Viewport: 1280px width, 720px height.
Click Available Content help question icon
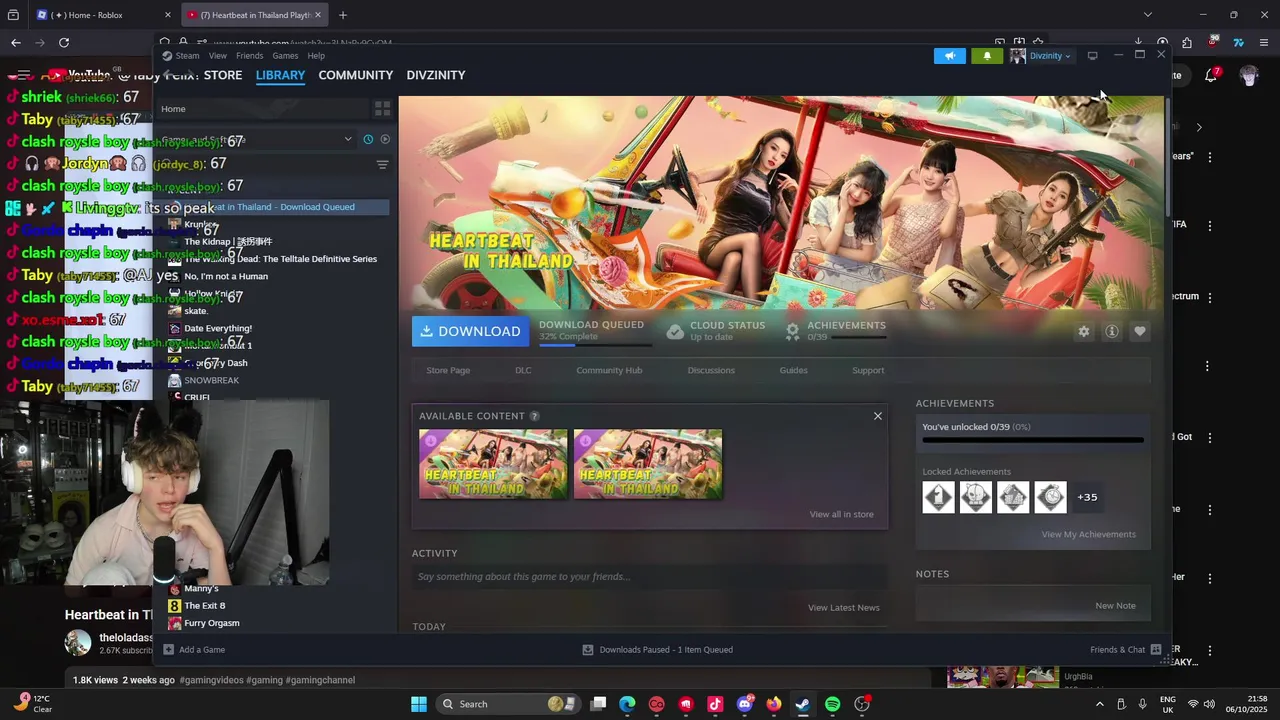point(534,416)
